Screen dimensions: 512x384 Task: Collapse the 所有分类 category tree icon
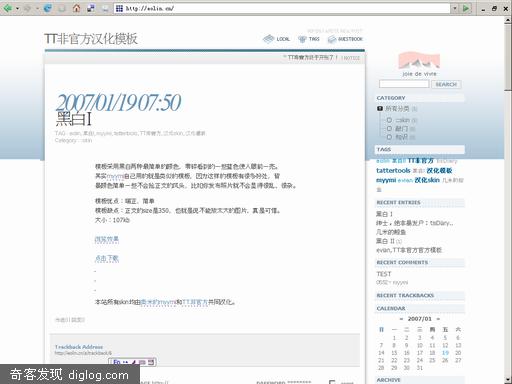point(380,109)
